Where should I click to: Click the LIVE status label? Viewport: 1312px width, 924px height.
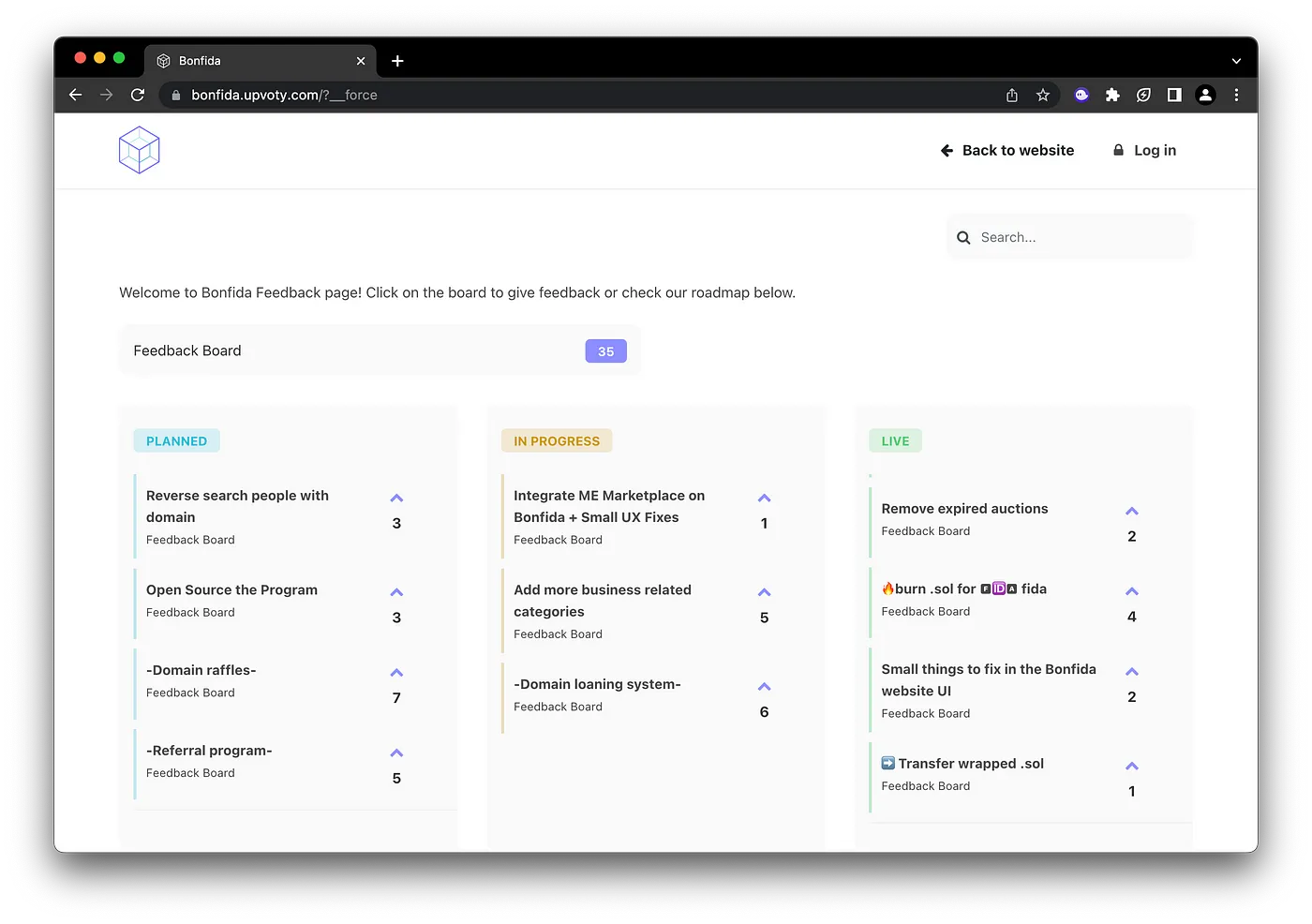[895, 441]
